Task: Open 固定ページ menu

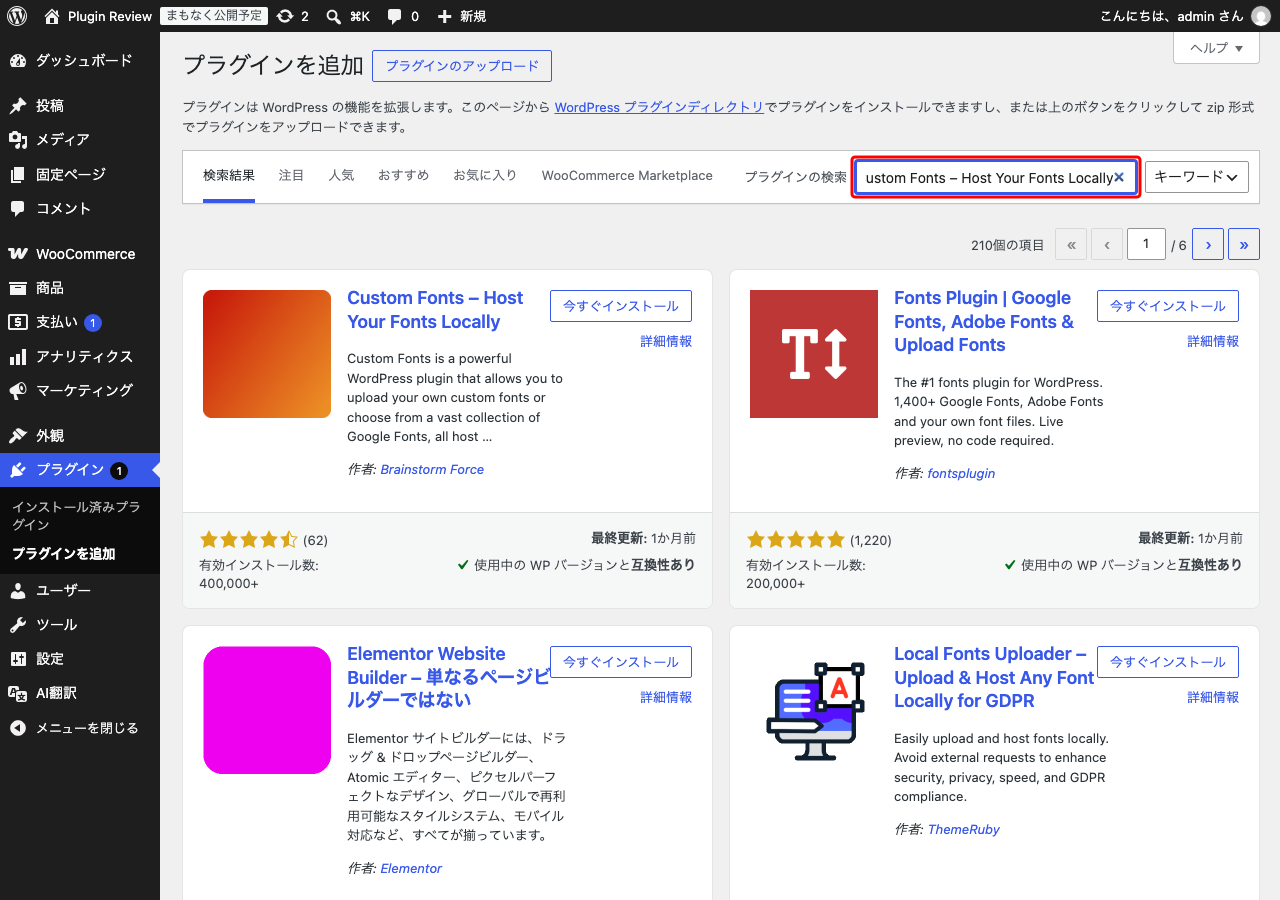Action: [x=80, y=174]
